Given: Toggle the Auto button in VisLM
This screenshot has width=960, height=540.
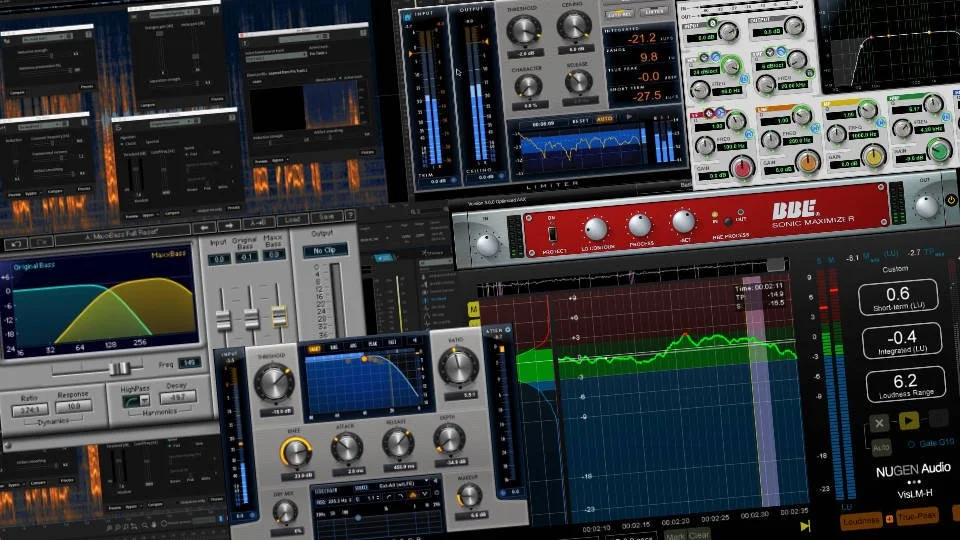Looking at the screenshot, I should click(x=881, y=448).
